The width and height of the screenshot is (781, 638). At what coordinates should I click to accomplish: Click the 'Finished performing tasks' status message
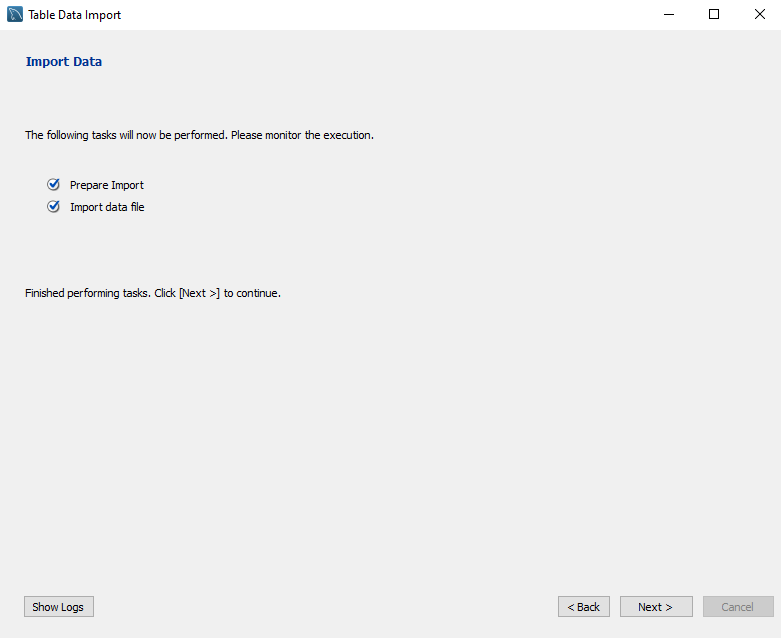[153, 293]
